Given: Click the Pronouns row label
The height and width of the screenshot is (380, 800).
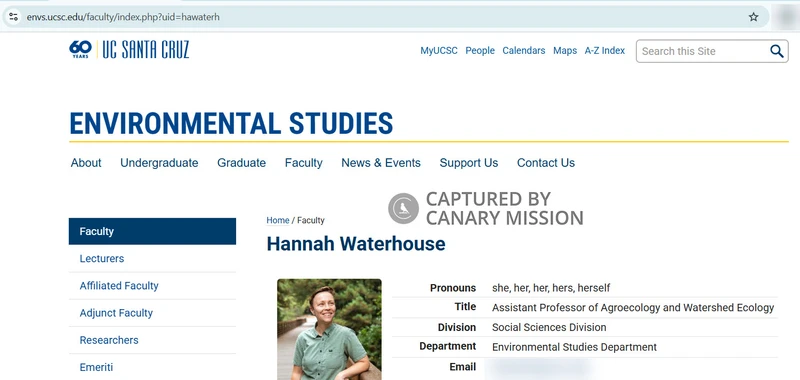Looking at the screenshot, I should pyautogui.click(x=453, y=288).
